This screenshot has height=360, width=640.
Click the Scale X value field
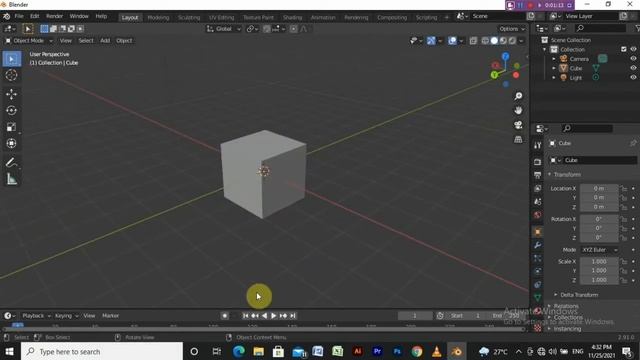(599, 262)
